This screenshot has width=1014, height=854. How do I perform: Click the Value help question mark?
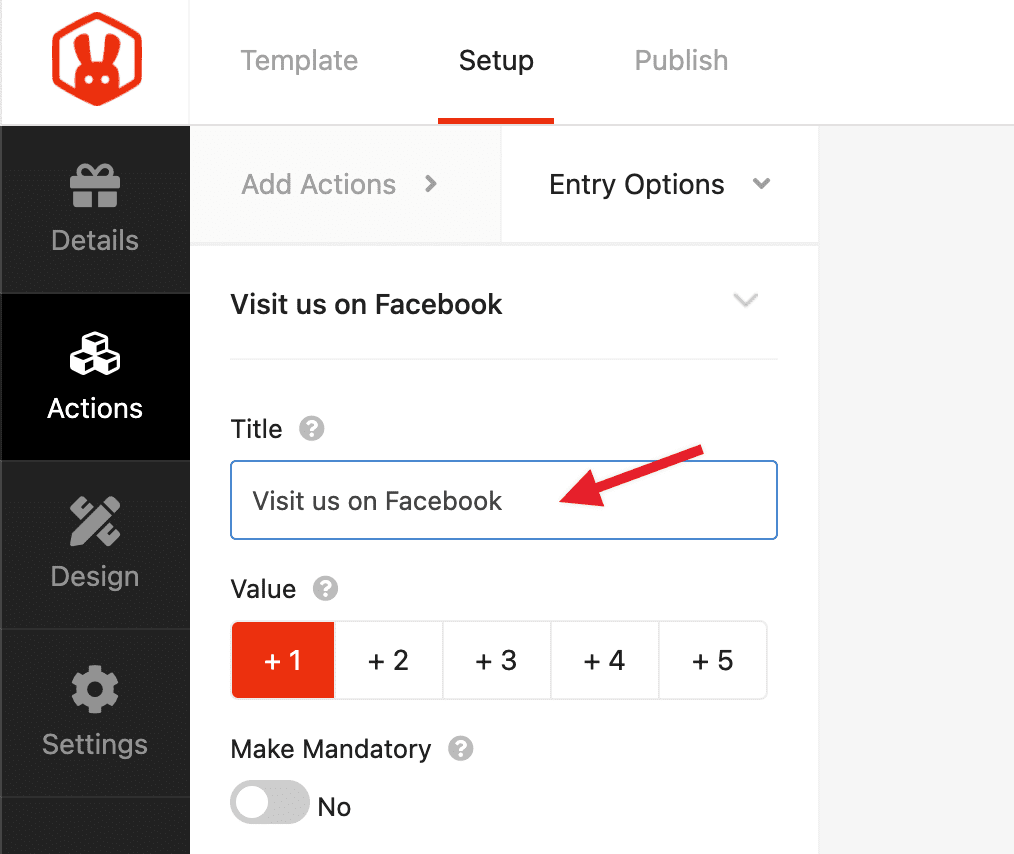pyautogui.click(x=325, y=589)
